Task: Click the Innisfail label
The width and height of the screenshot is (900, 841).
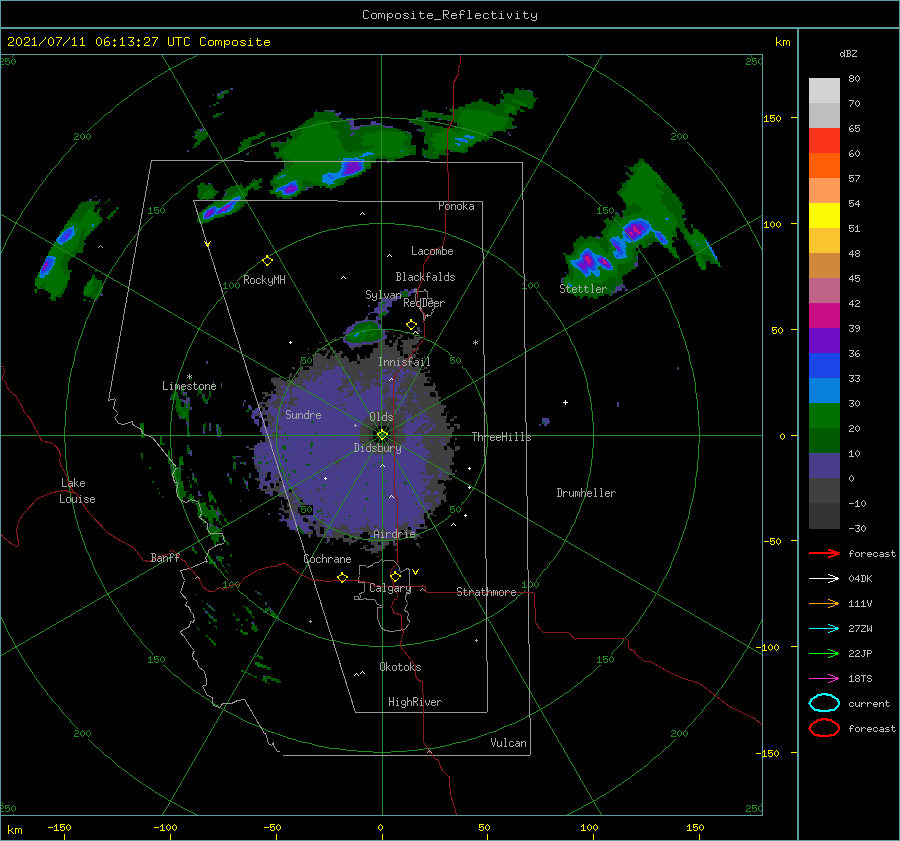Action: [x=404, y=362]
